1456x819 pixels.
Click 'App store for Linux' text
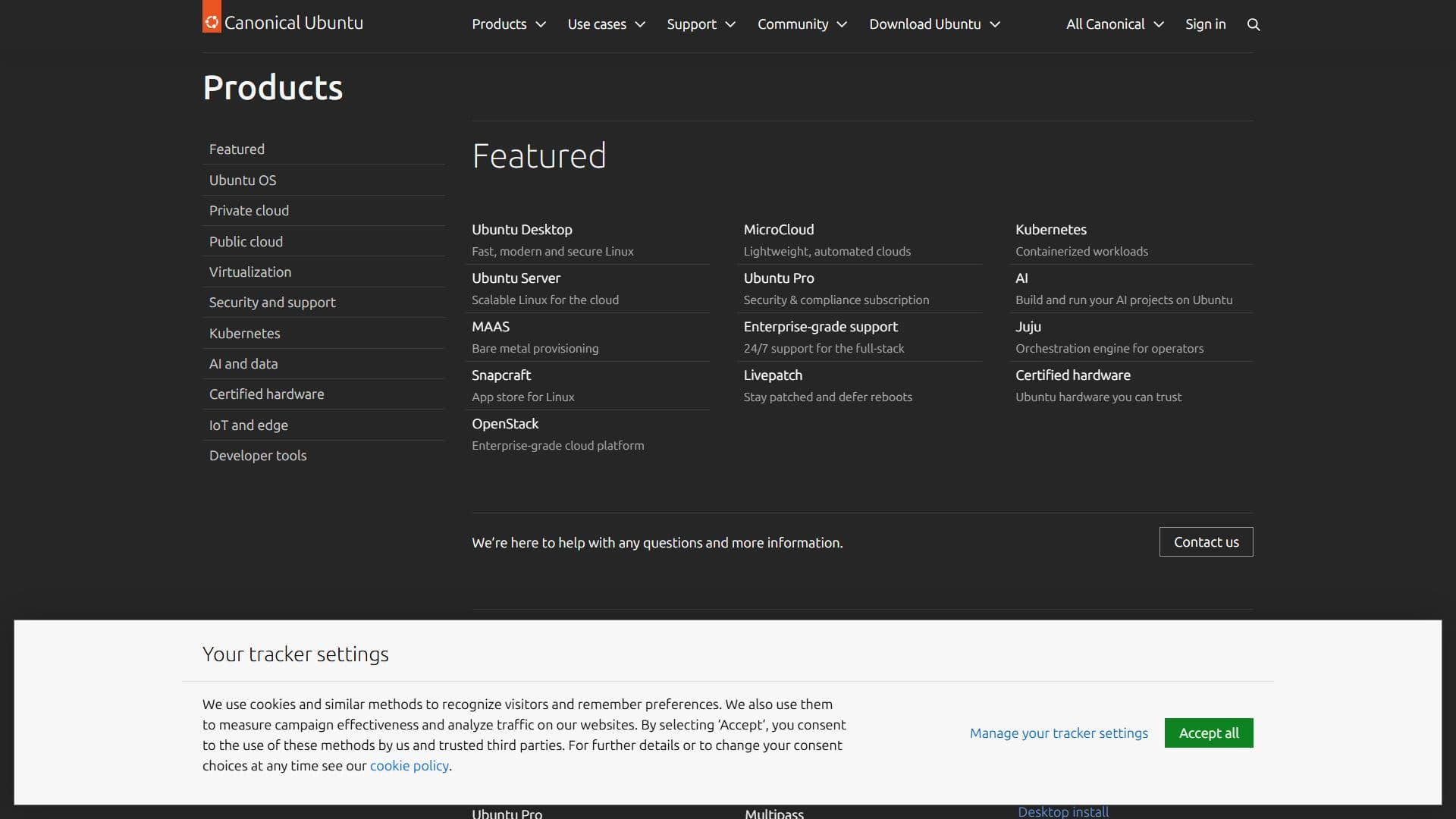tap(523, 397)
